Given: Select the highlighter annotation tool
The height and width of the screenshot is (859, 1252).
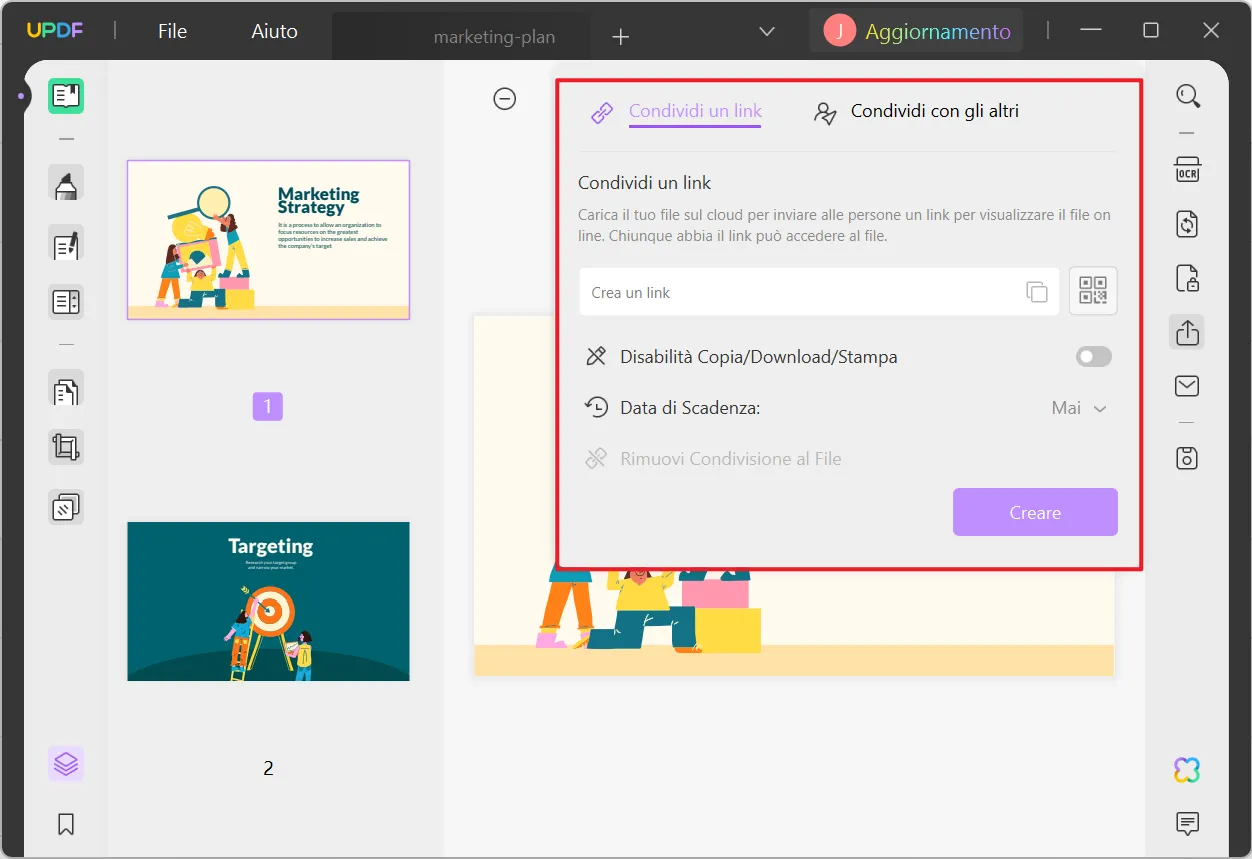Looking at the screenshot, I should coord(66,183).
